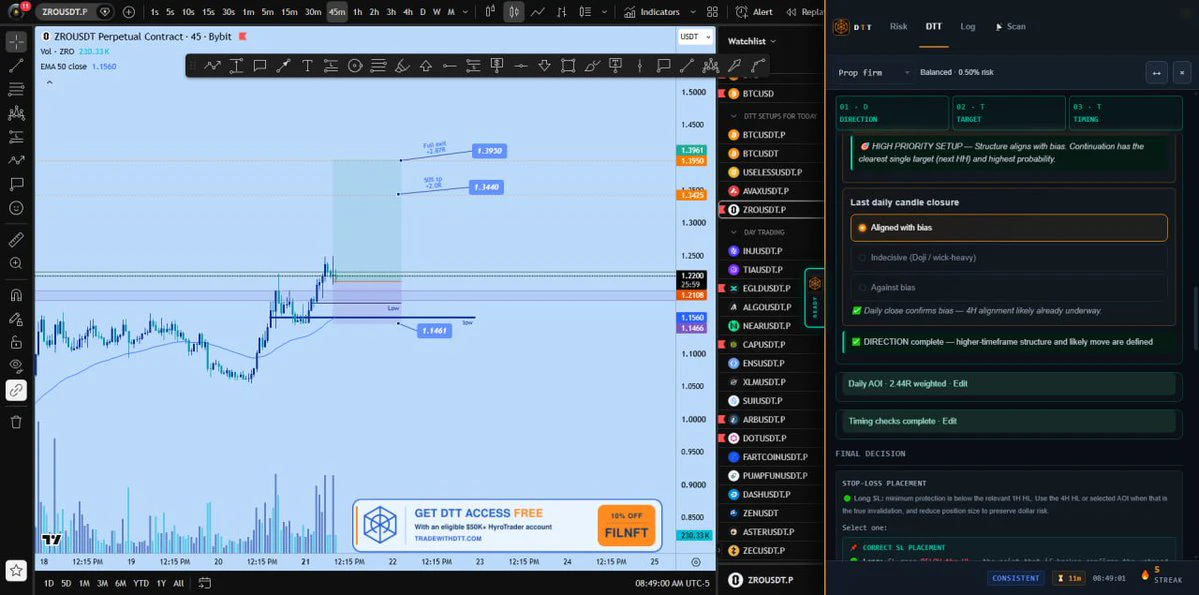The width and height of the screenshot is (1199, 595).
Task: Switch to the DTT tab
Action: tap(934, 27)
